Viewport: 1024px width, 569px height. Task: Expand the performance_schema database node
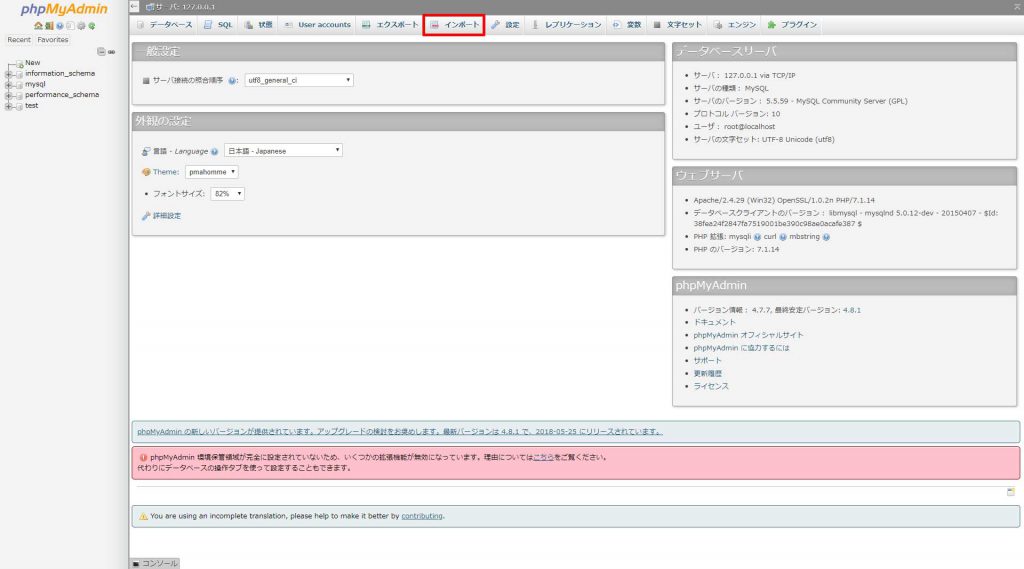click(x=8, y=95)
